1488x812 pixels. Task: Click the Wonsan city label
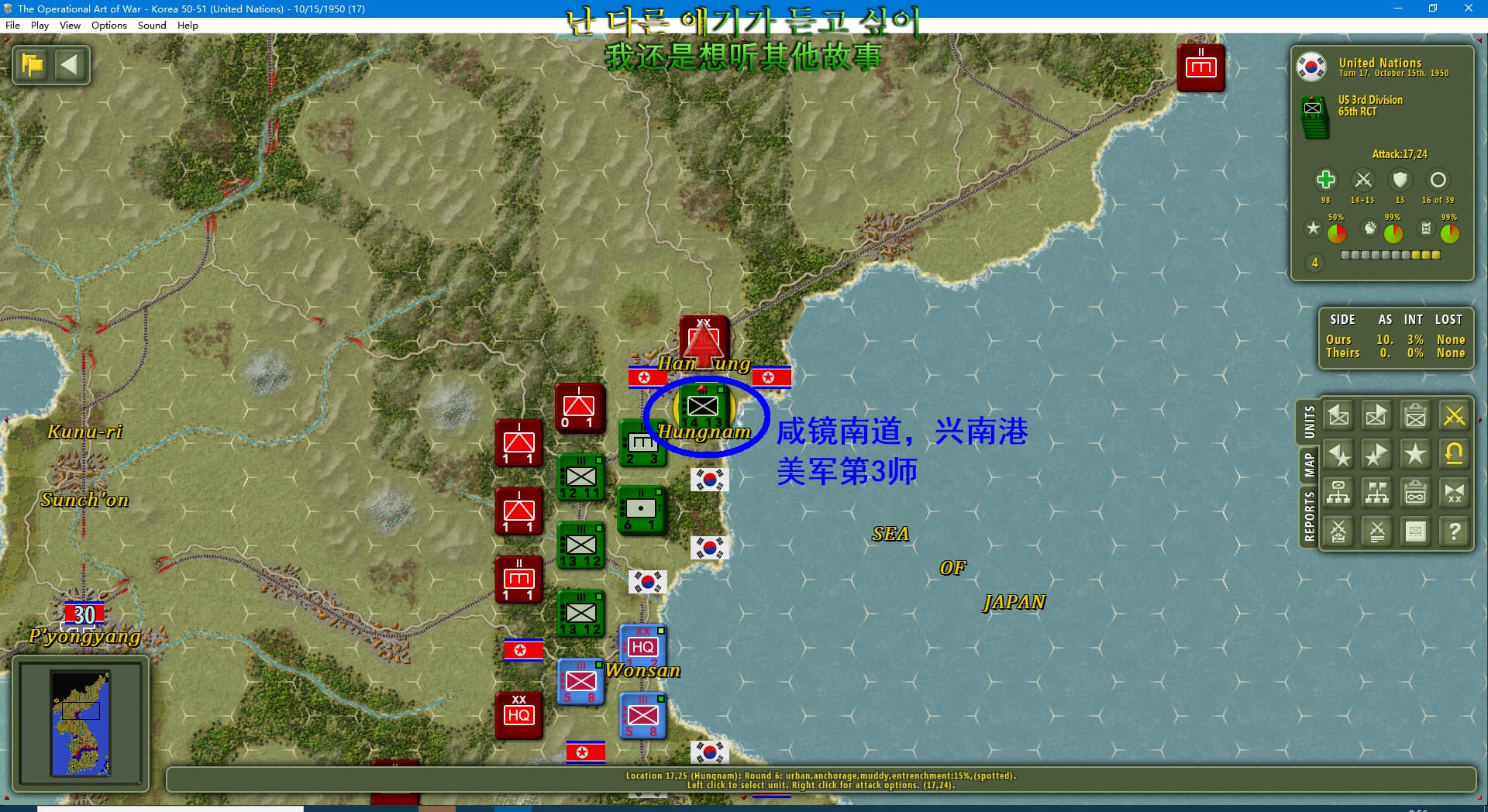tap(642, 670)
